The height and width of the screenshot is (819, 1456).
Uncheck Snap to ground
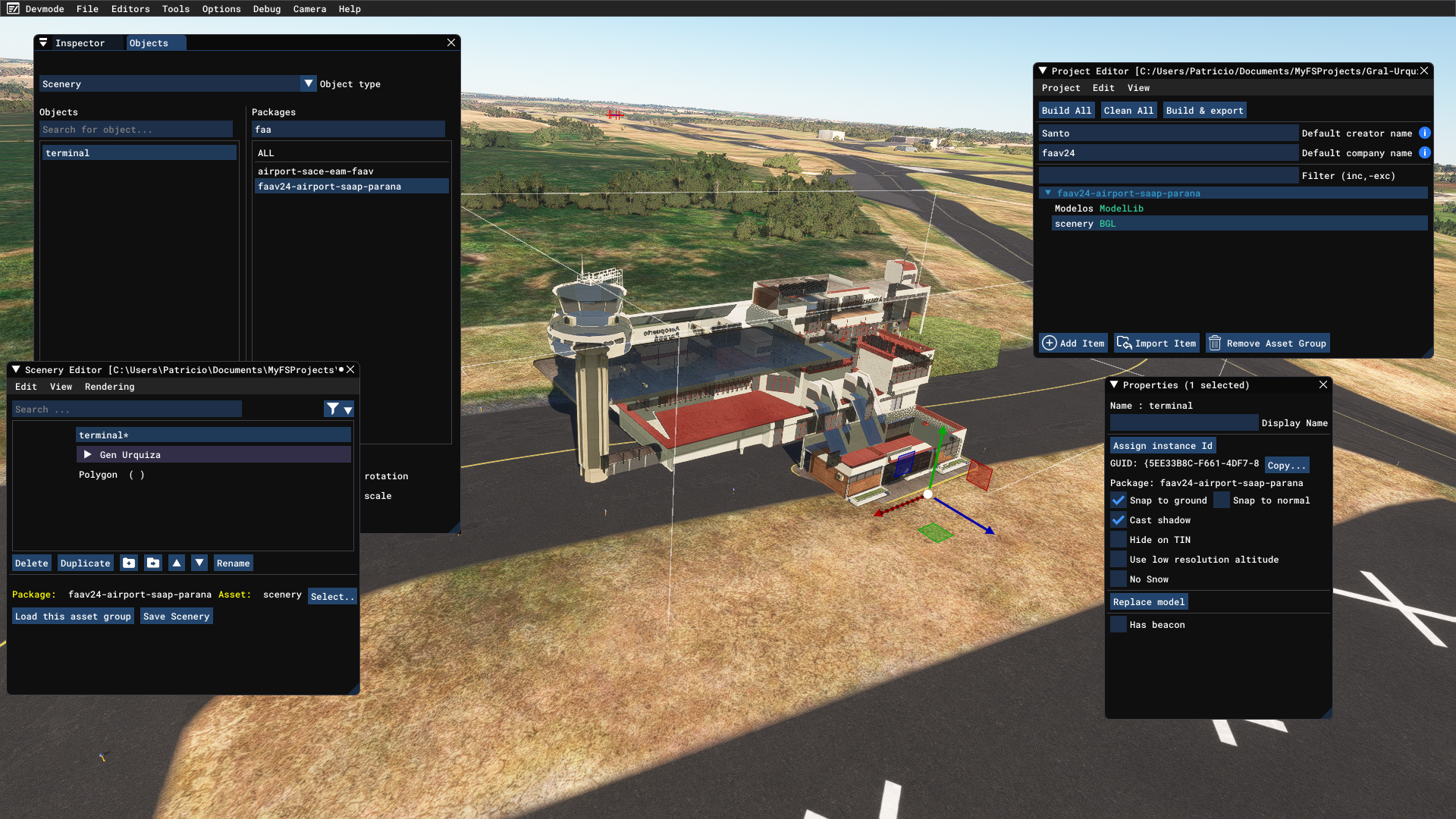click(x=1119, y=500)
